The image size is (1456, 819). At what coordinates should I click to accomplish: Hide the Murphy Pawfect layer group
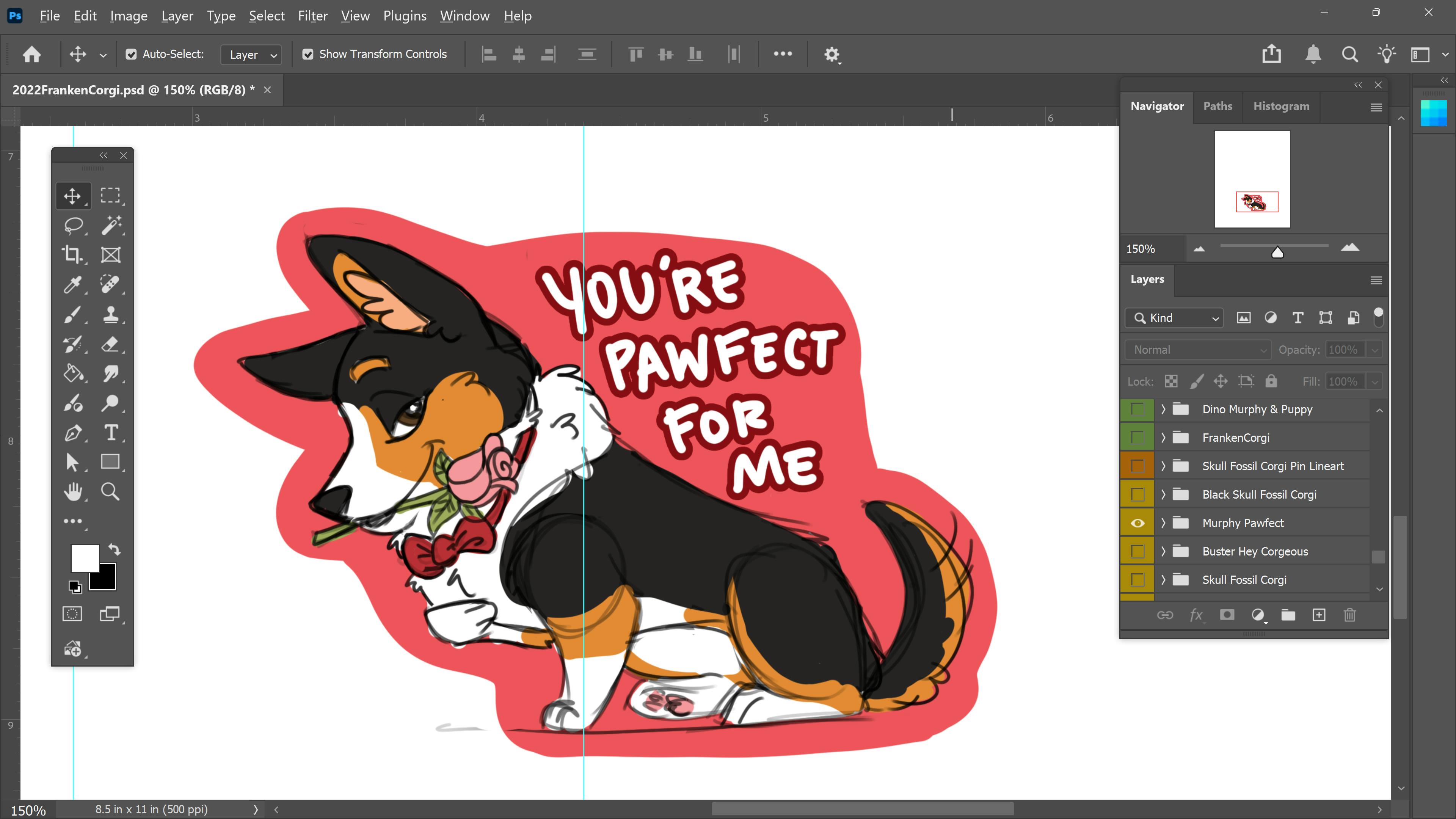[1137, 523]
